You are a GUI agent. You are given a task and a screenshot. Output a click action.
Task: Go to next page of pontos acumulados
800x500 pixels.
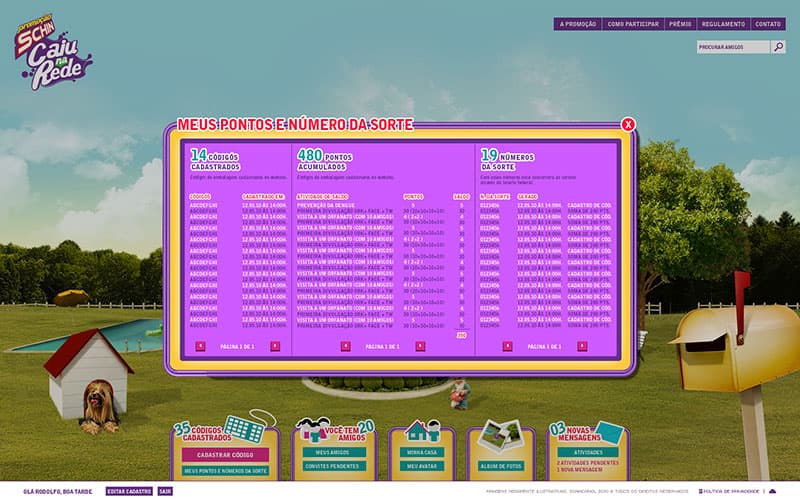[x=420, y=346]
